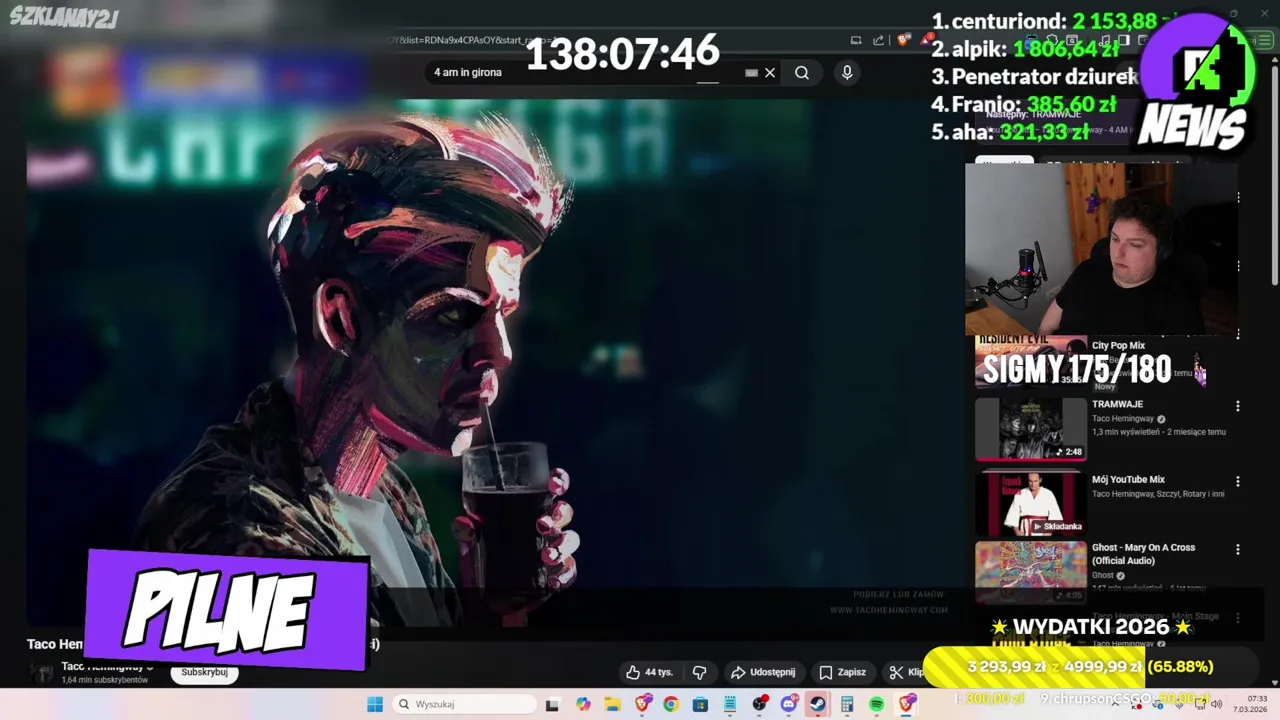Open Copilot from the taskbar
Screen dimensions: 1280x720
pos(583,704)
